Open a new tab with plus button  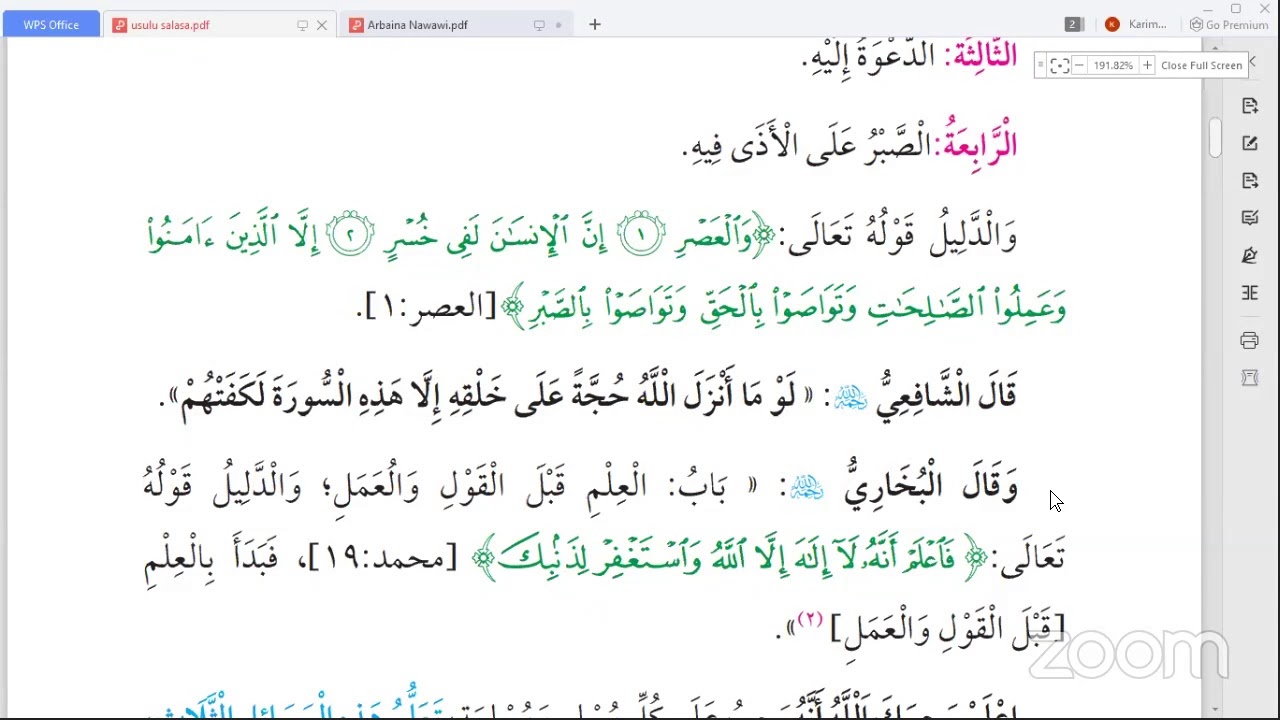[595, 24]
